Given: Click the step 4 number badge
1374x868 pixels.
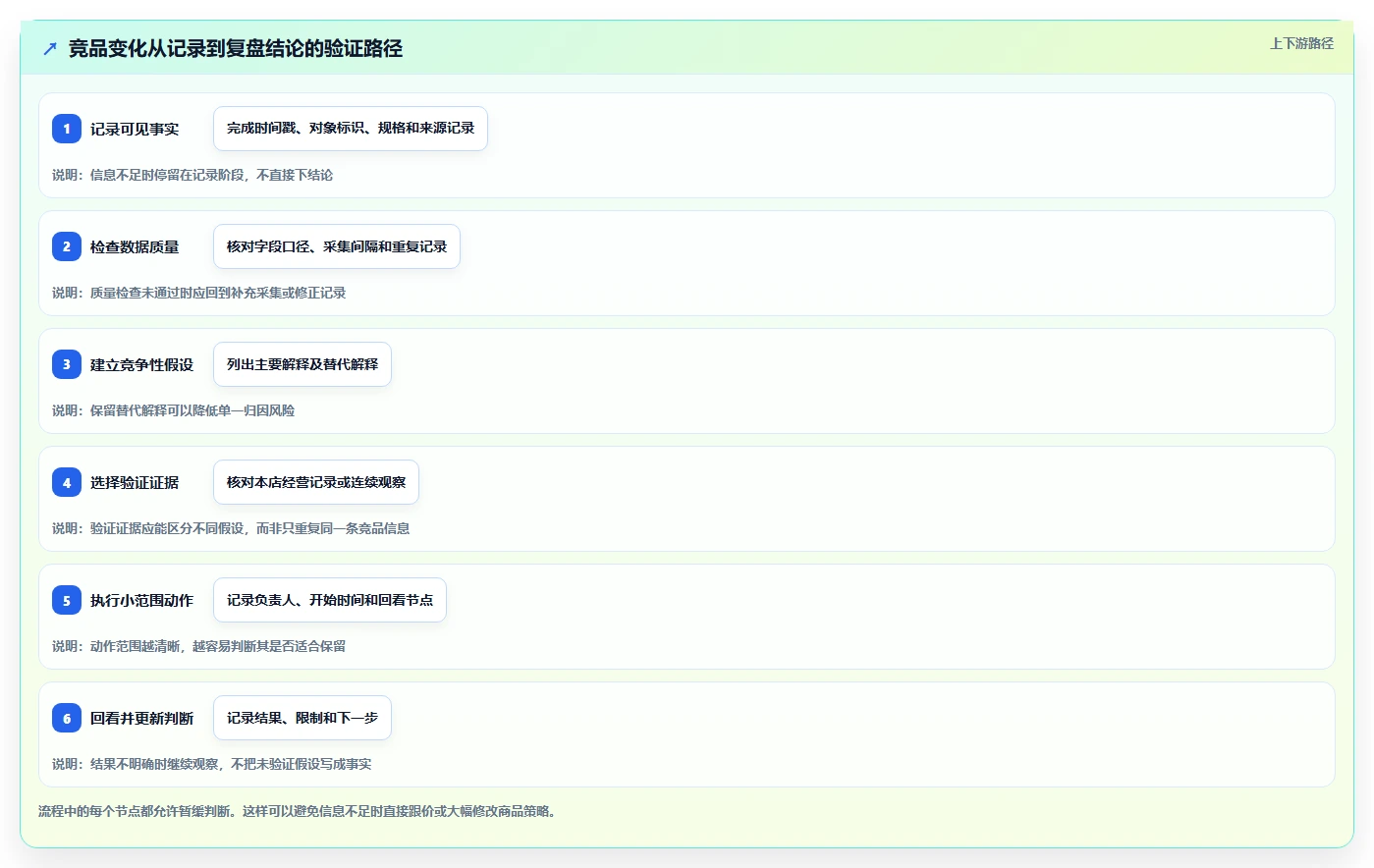Looking at the screenshot, I should tap(67, 482).
